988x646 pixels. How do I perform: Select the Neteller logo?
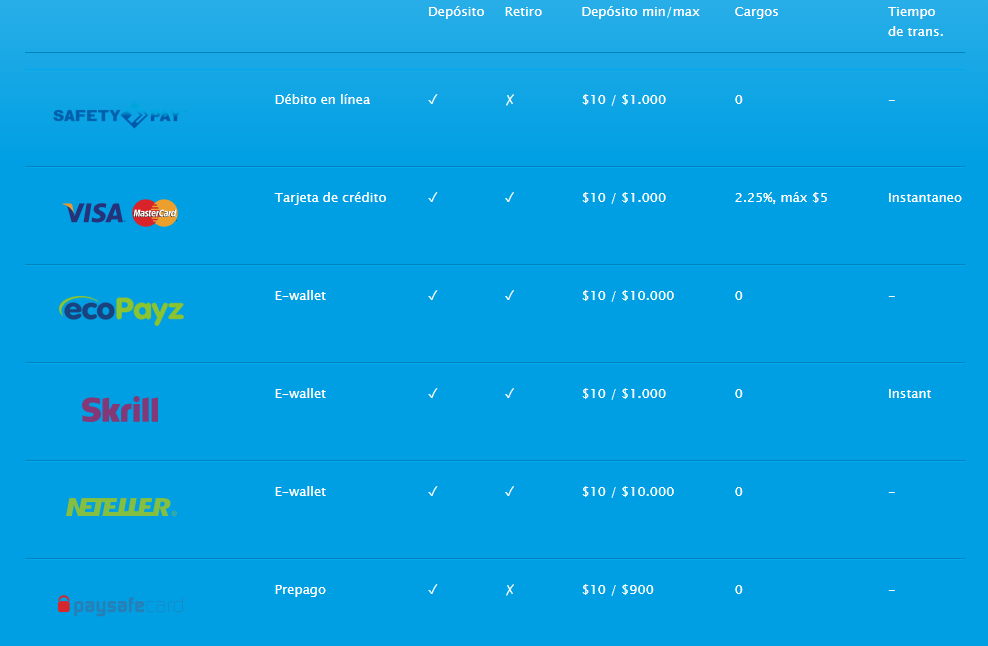pyautogui.click(x=121, y=507)
